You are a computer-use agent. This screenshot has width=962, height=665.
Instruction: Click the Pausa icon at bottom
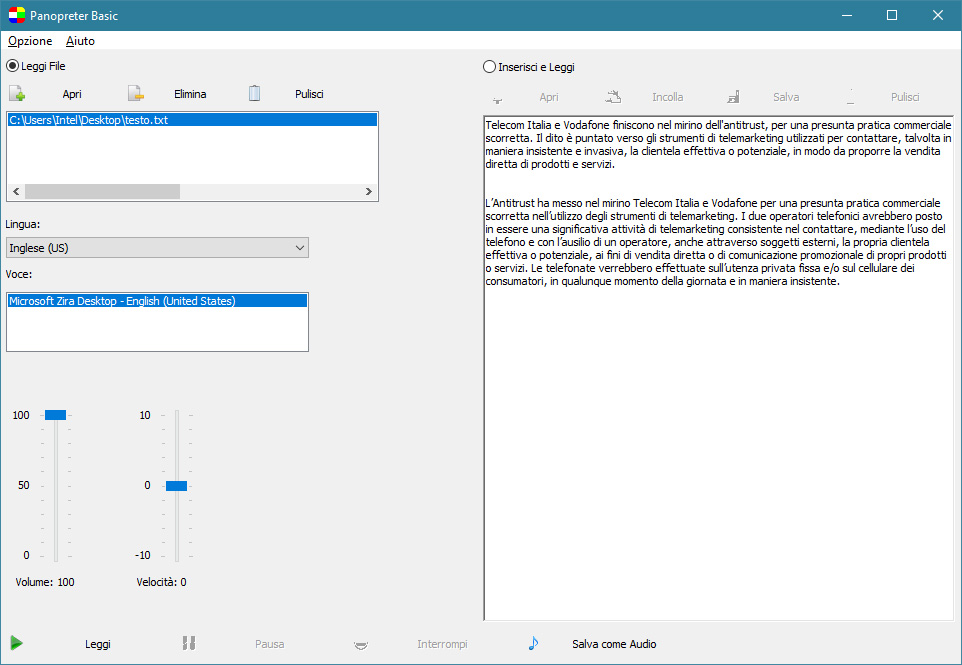coord(188,643)
